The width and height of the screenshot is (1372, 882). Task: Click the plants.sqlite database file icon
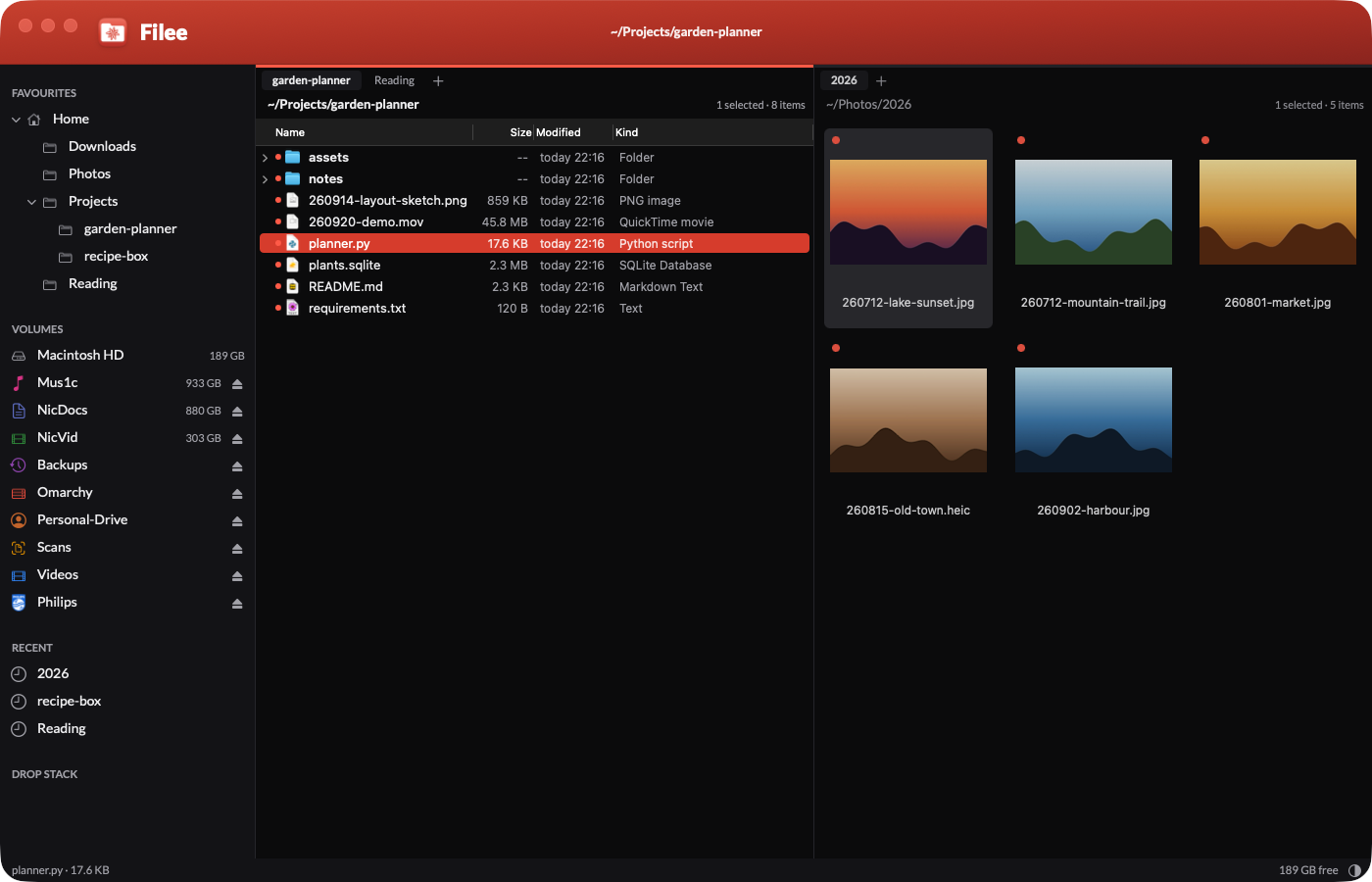(292, 266)
